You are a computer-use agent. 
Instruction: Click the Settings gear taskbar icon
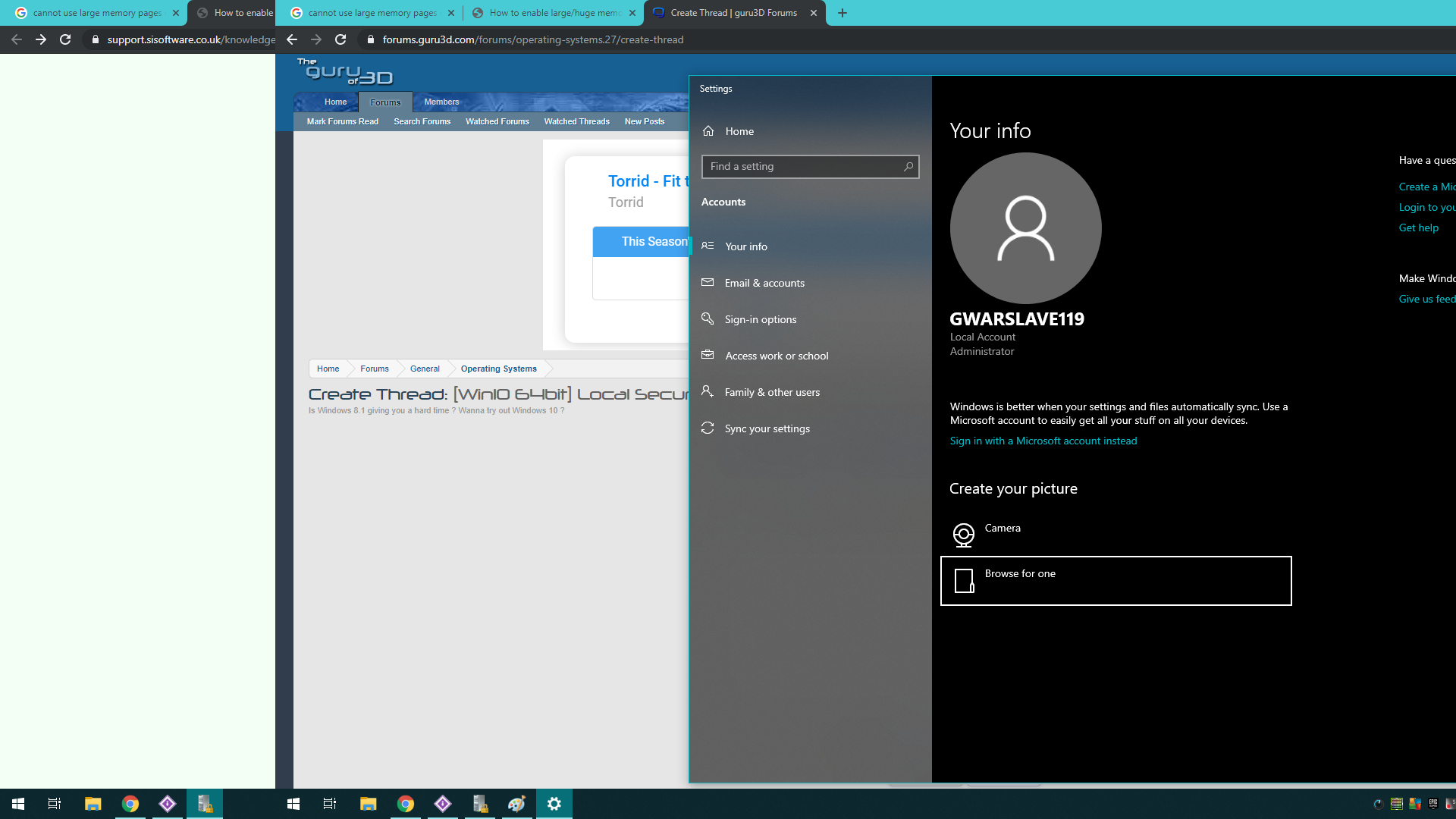click(554, 804)
